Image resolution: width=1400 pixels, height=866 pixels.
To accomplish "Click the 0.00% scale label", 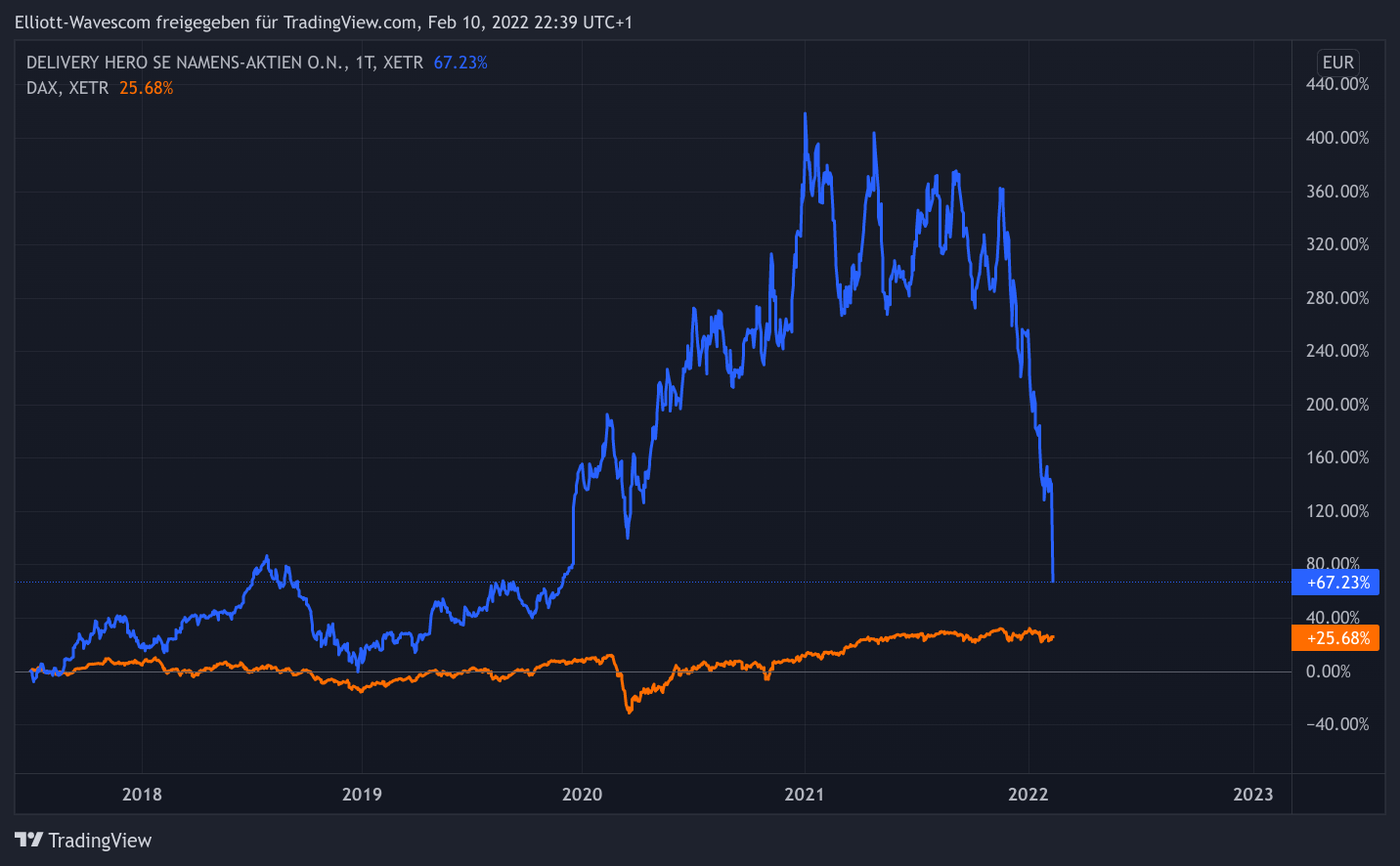I will pos(1329,671).
